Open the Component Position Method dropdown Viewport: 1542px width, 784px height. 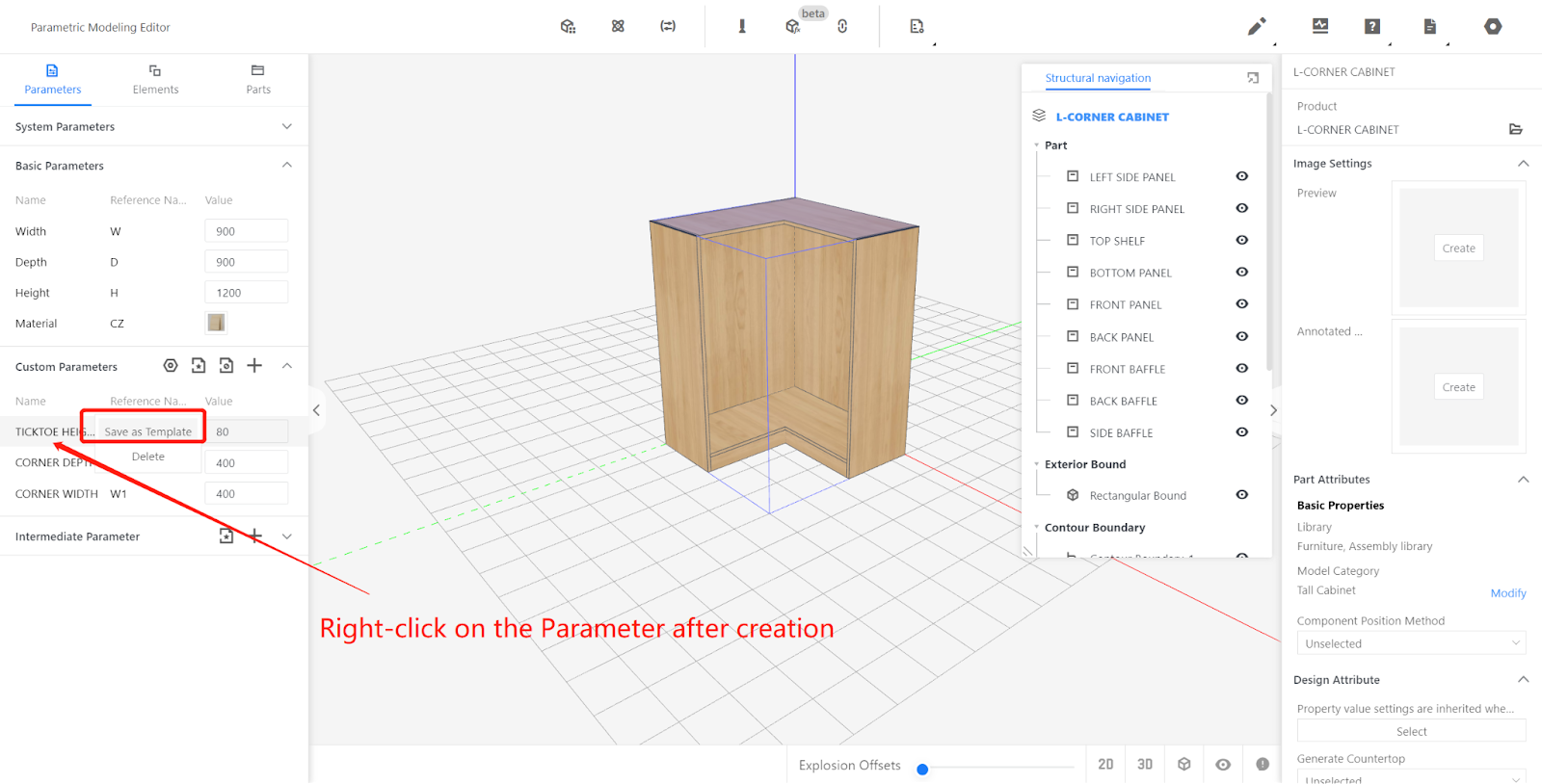1411,643
